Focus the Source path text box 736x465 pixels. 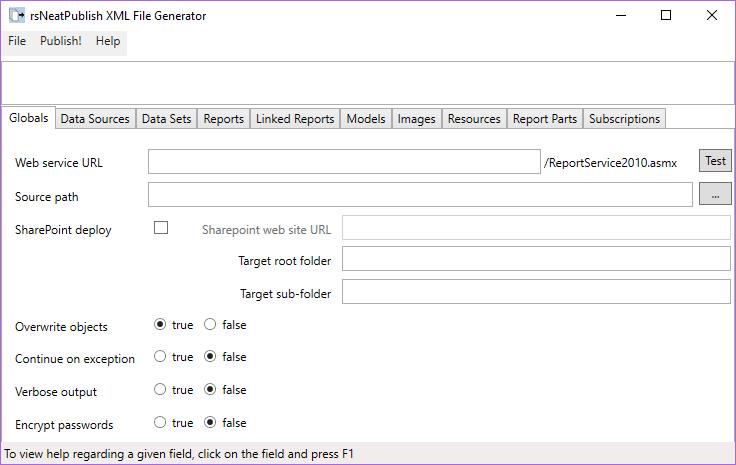tap(420, 195)
